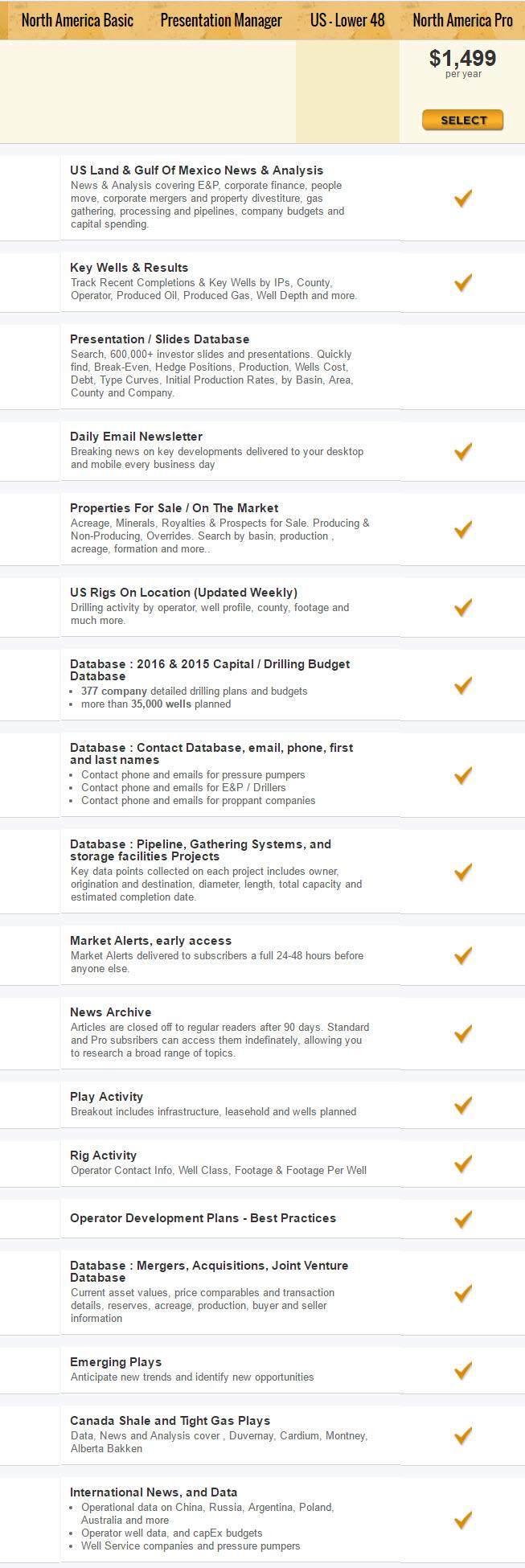Switch to the Presentation Manager plan tab

221,20
